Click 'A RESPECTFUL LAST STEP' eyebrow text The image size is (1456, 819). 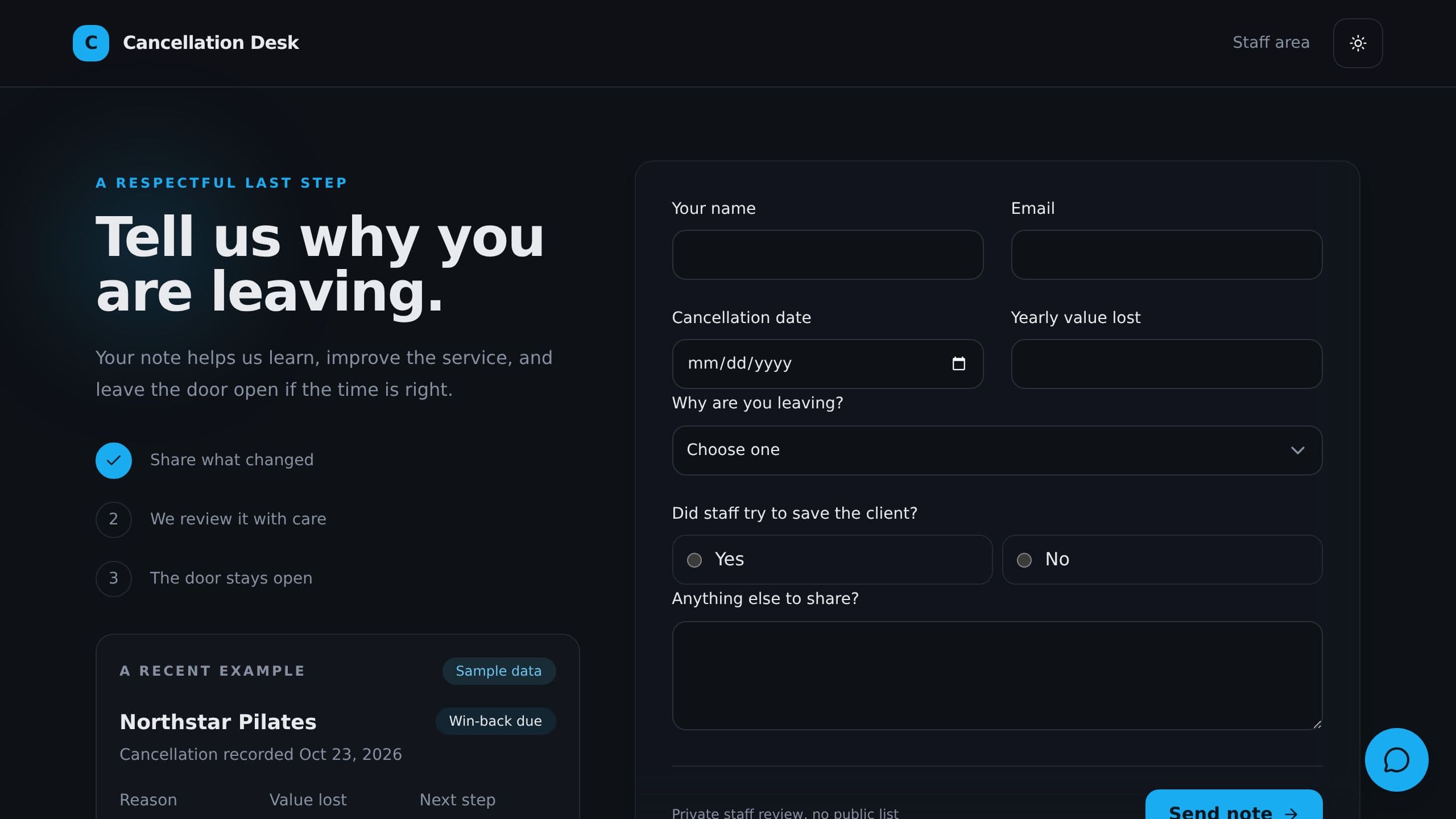coord(221,183)
